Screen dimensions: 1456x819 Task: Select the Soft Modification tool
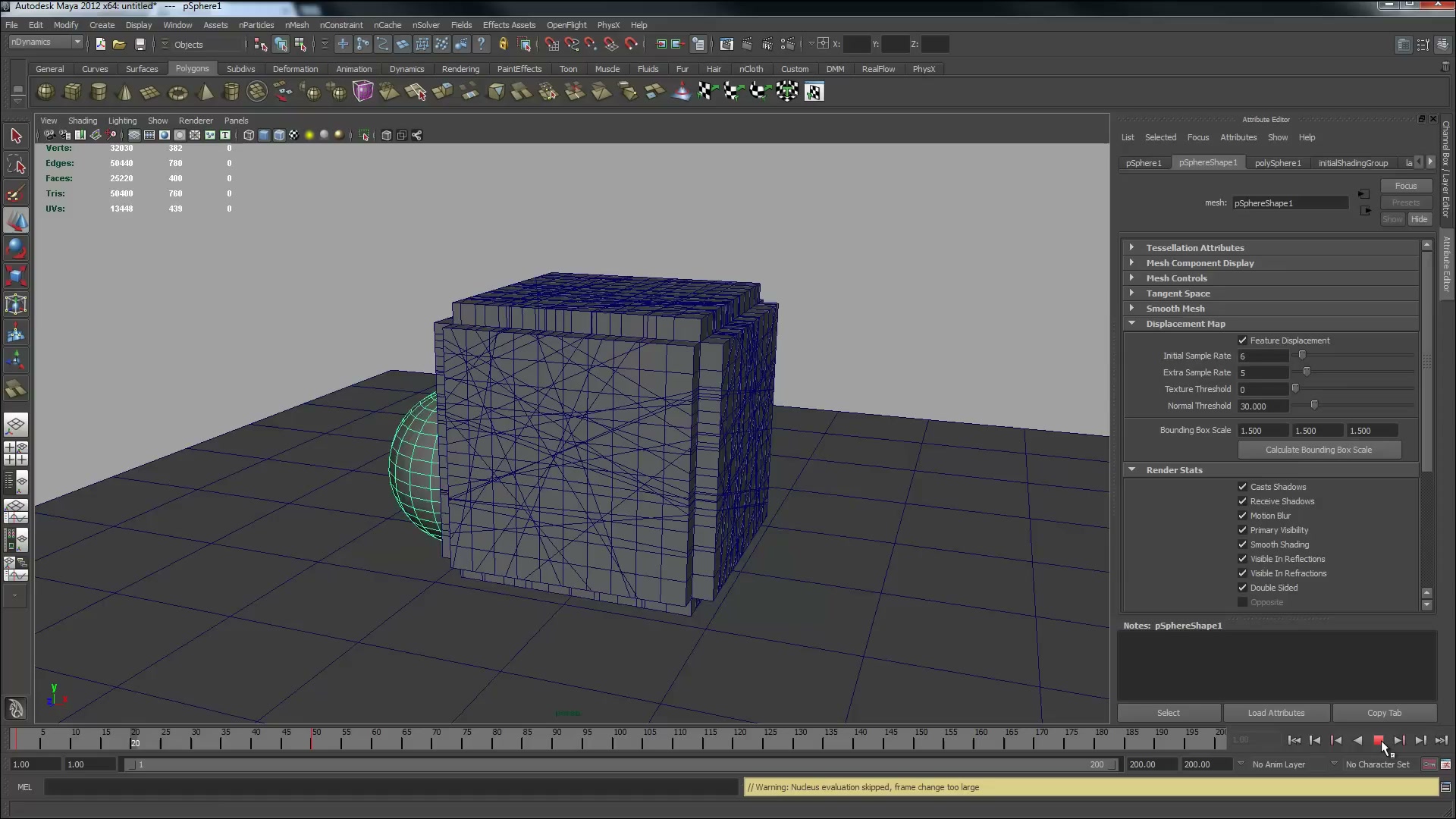click(x=16, y=333)
